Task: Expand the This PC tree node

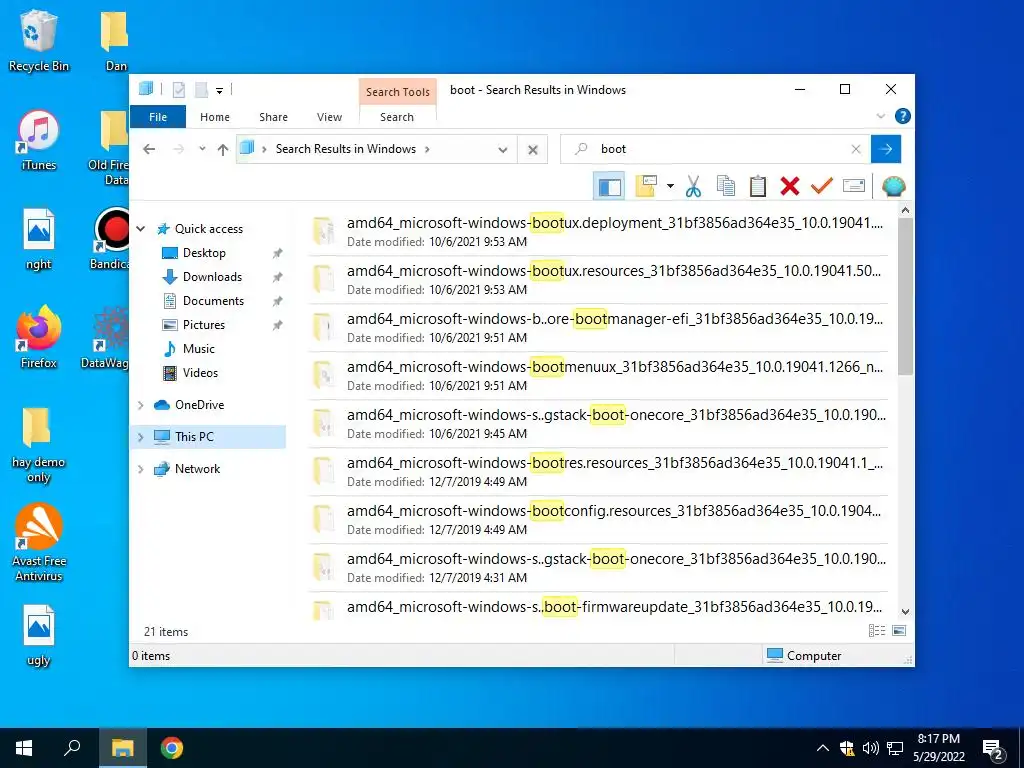Action: (140, 437)
